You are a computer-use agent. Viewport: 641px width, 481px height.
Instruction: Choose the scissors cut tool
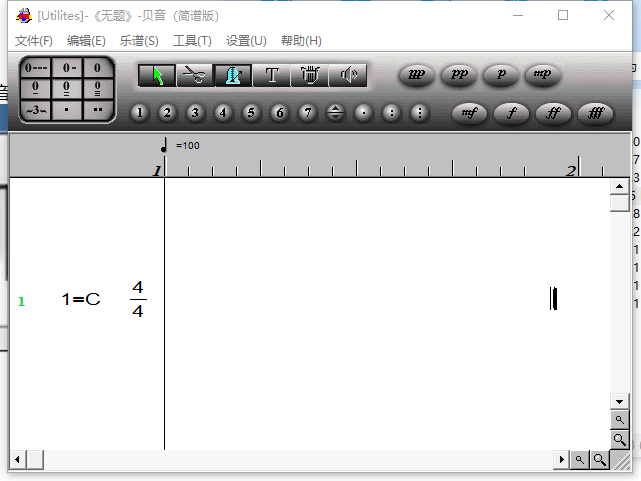pyautogui.click(x=195, y=75)
